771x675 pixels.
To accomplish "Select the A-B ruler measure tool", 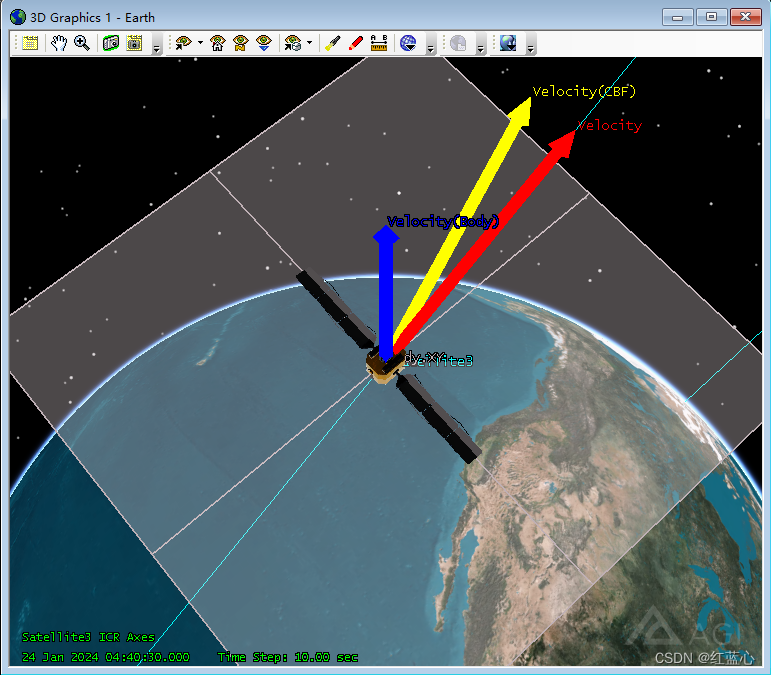I will [x=379, y=43].
